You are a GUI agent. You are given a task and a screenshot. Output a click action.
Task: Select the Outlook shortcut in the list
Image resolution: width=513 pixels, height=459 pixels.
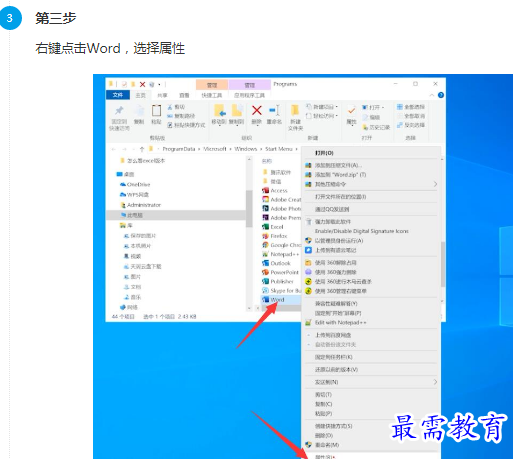[276, 263]
